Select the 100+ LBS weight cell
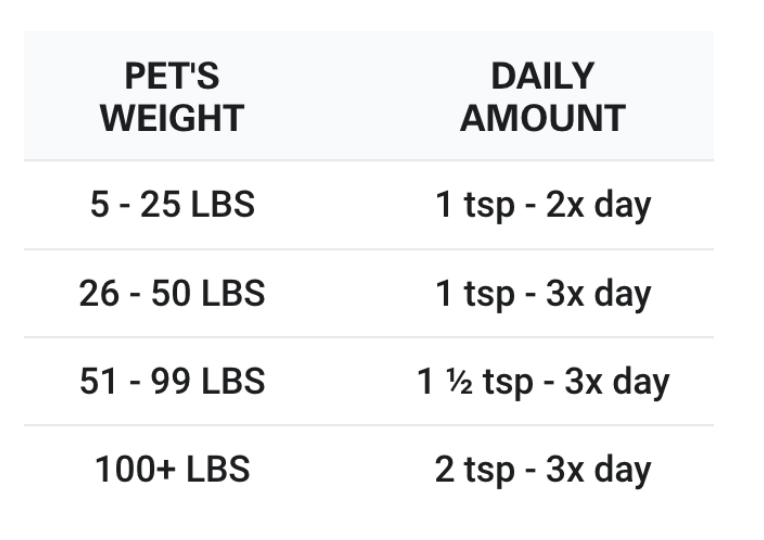This screenshot has height=540, width=764. click(x=173, y=469)
